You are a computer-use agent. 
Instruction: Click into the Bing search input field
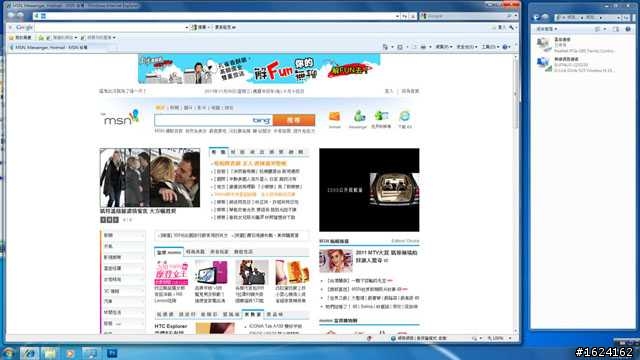[203, 120]
